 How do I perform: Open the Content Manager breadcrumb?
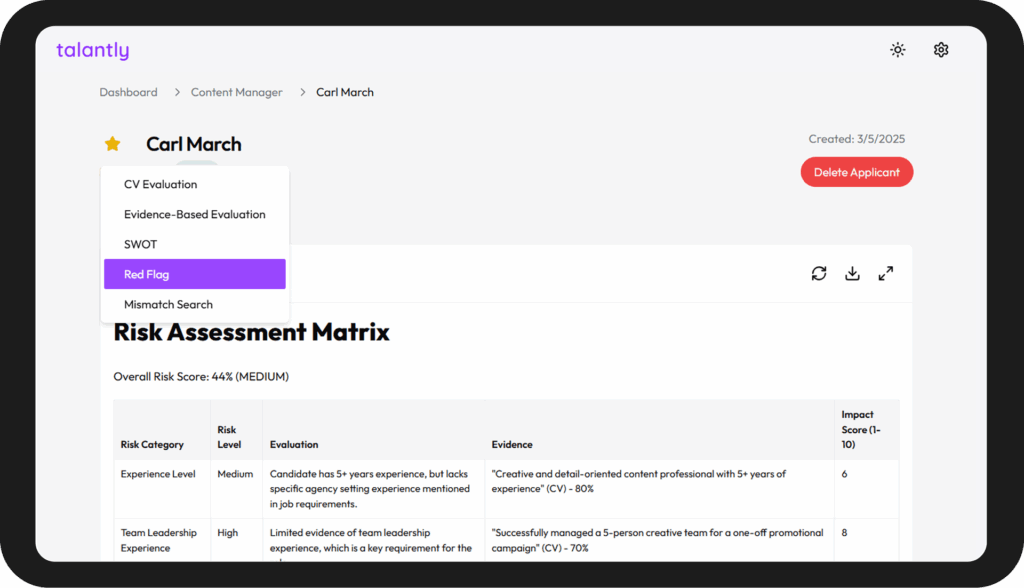[236, 92]
